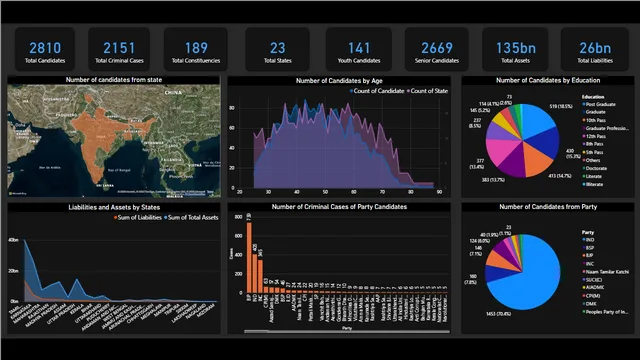Select 'INC' in Party legend
This screenshot has width=640, height=360.
click(588, 264)
